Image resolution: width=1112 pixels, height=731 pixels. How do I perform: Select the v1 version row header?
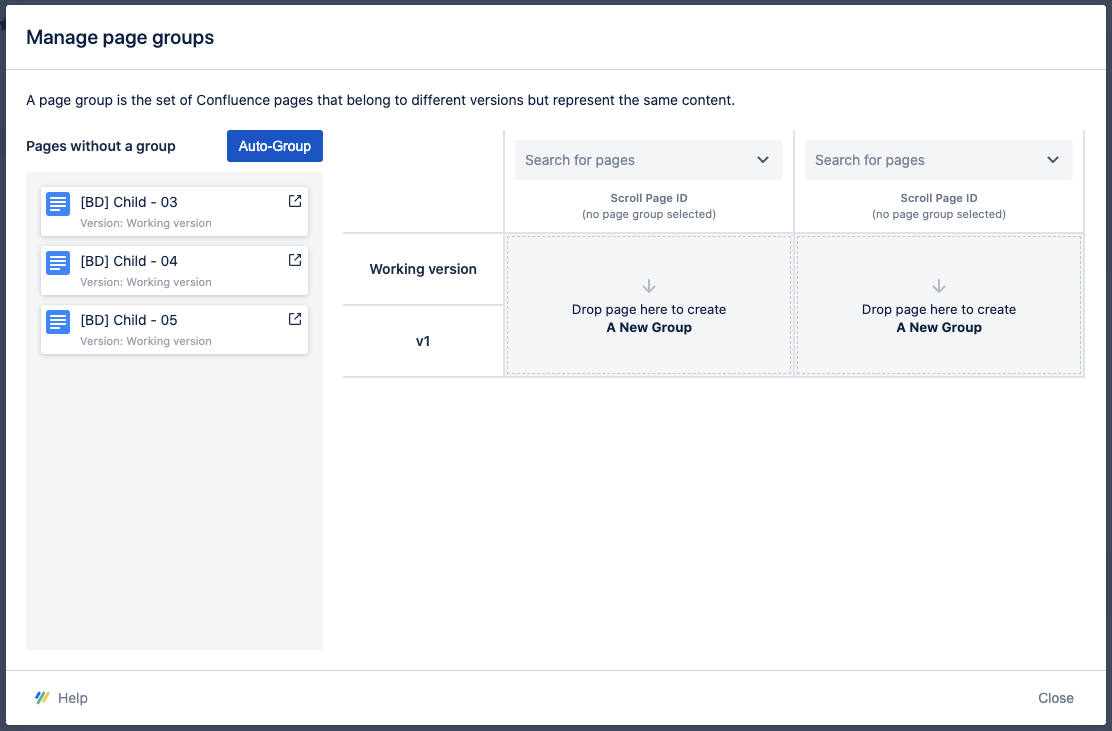pos(423,341)
